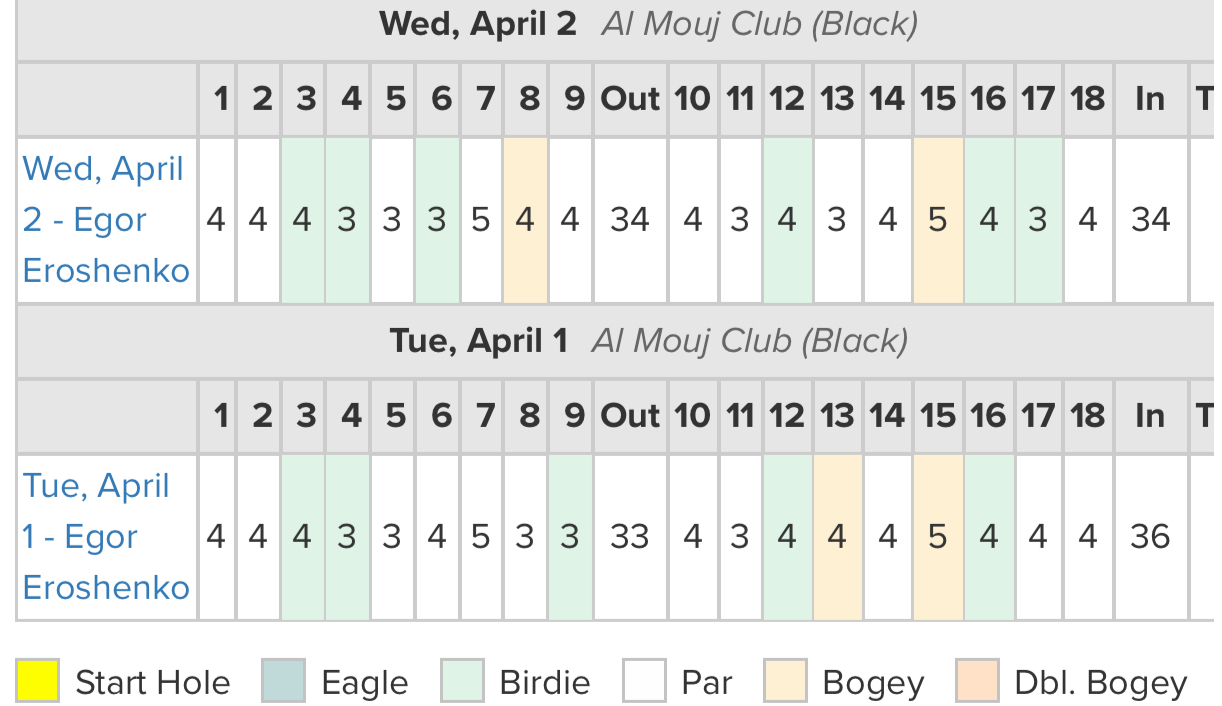This screenshot has width=1222, height=706.
Task: Click the green Birdie legend swatch
Action: coord(462,682)
